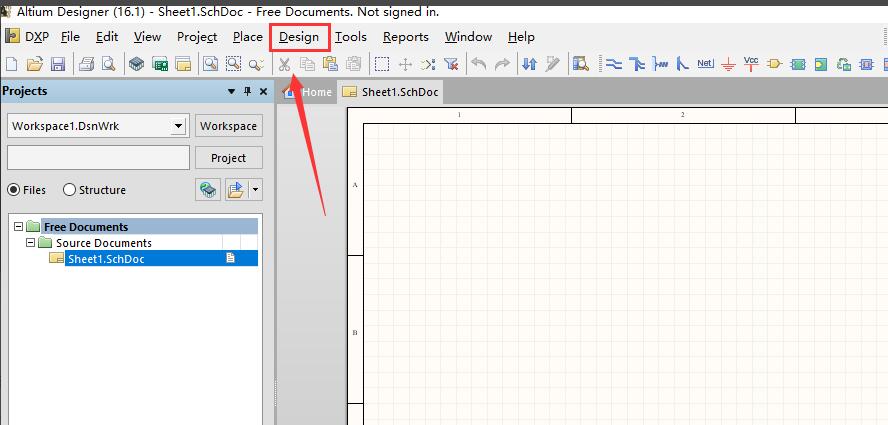Click the open-folder icon in Projects panel
The height and width of the screenshot is (425, 888).
[x=236, y=190]
